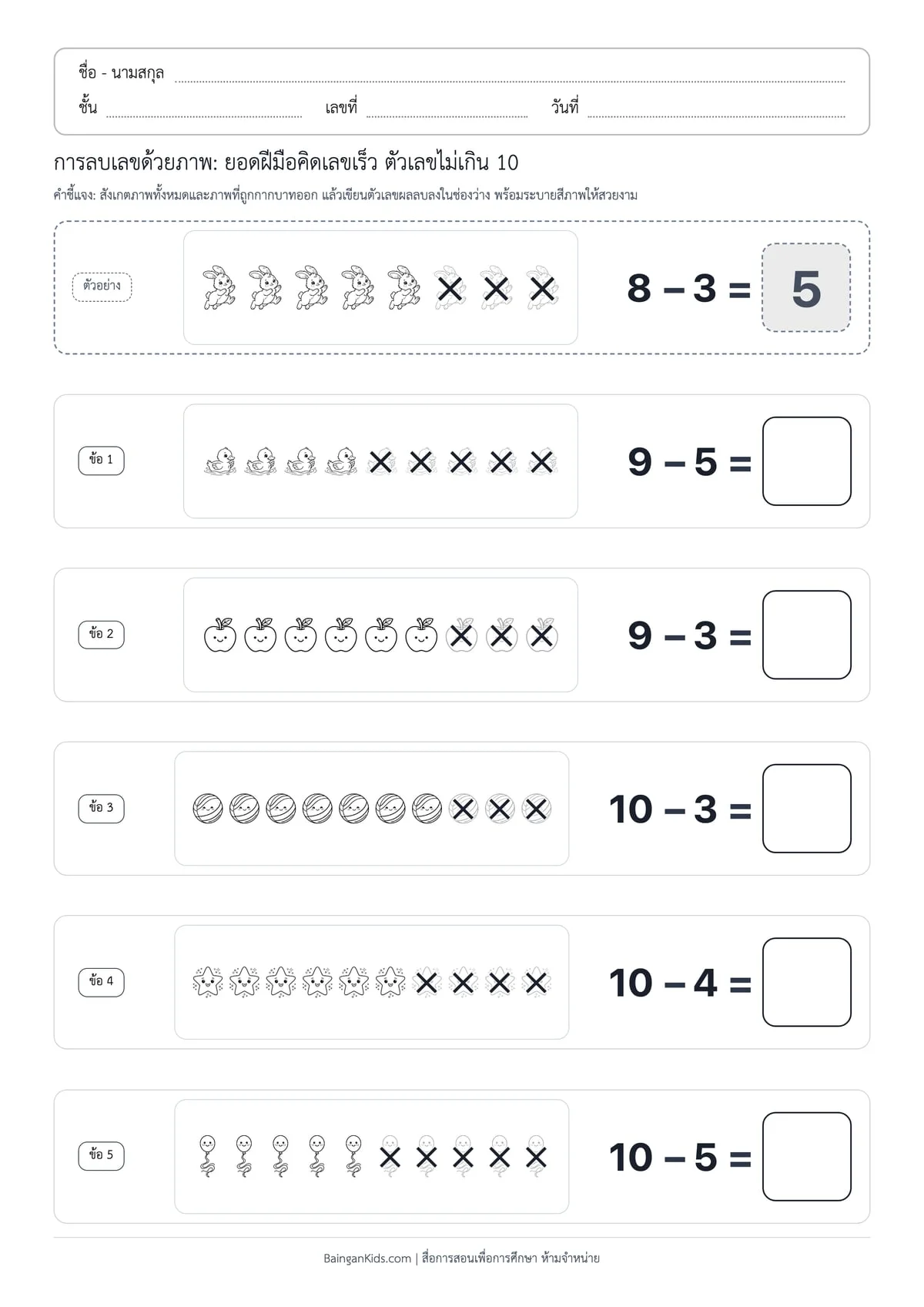Click the answer box for 9 – 5
Screen dimensions: 924x1307
click(x=807, y=461)
